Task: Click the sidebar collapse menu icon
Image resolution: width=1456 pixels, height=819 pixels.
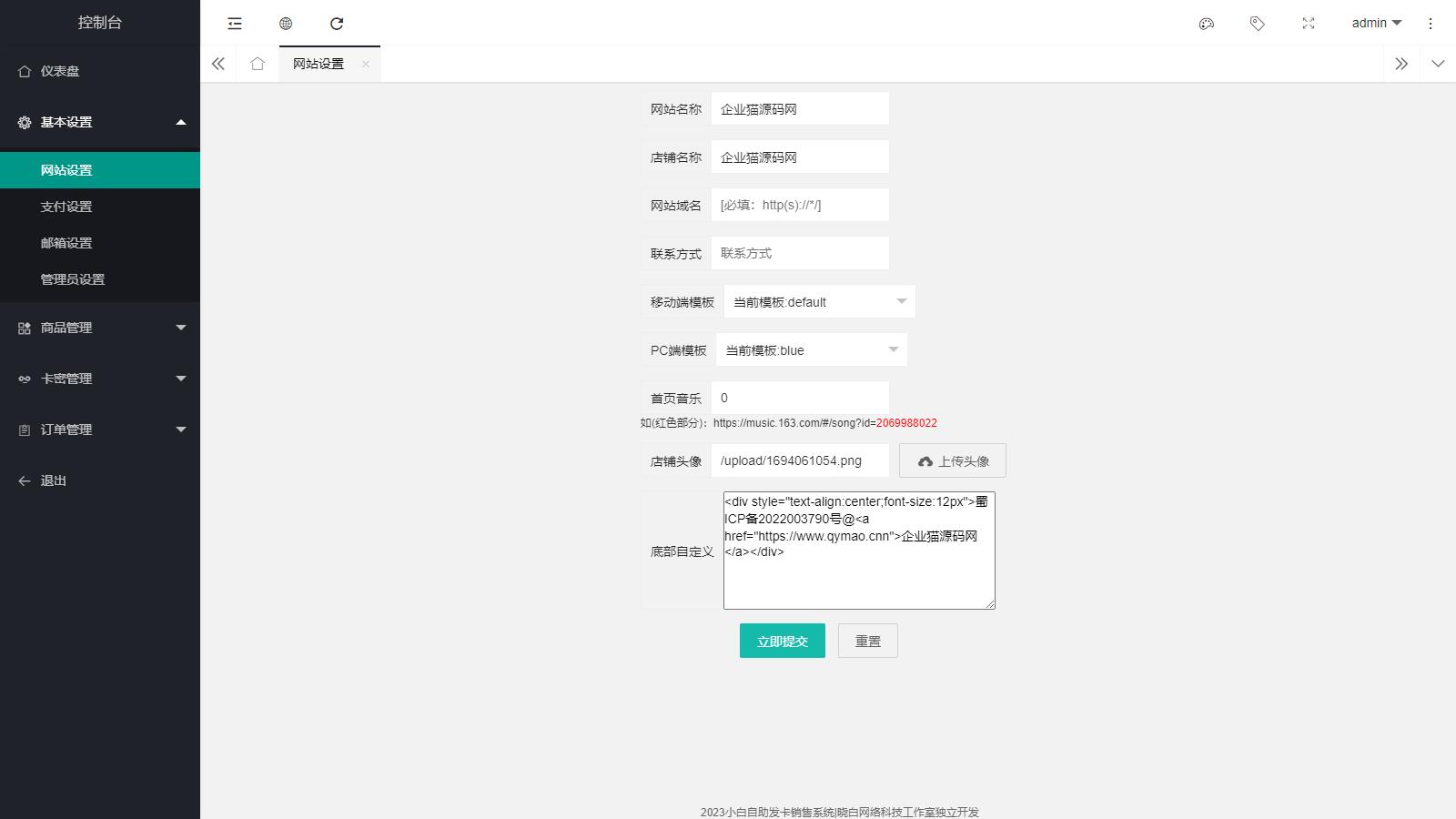Action: 235,24
